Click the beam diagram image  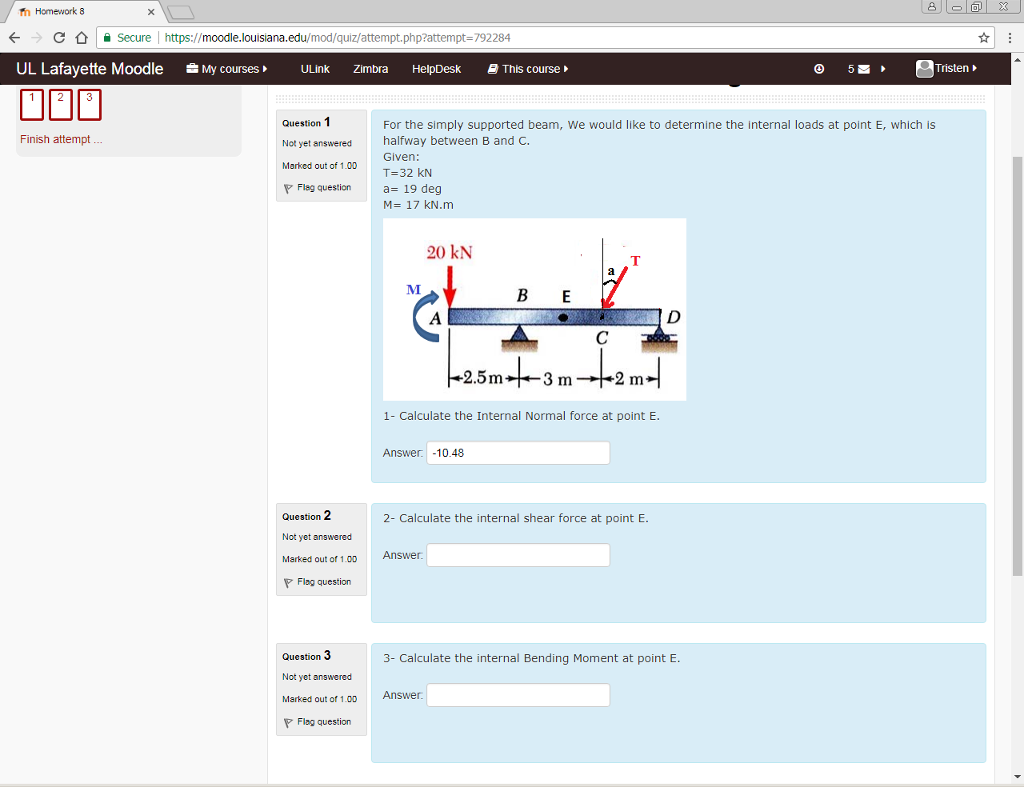534,310
